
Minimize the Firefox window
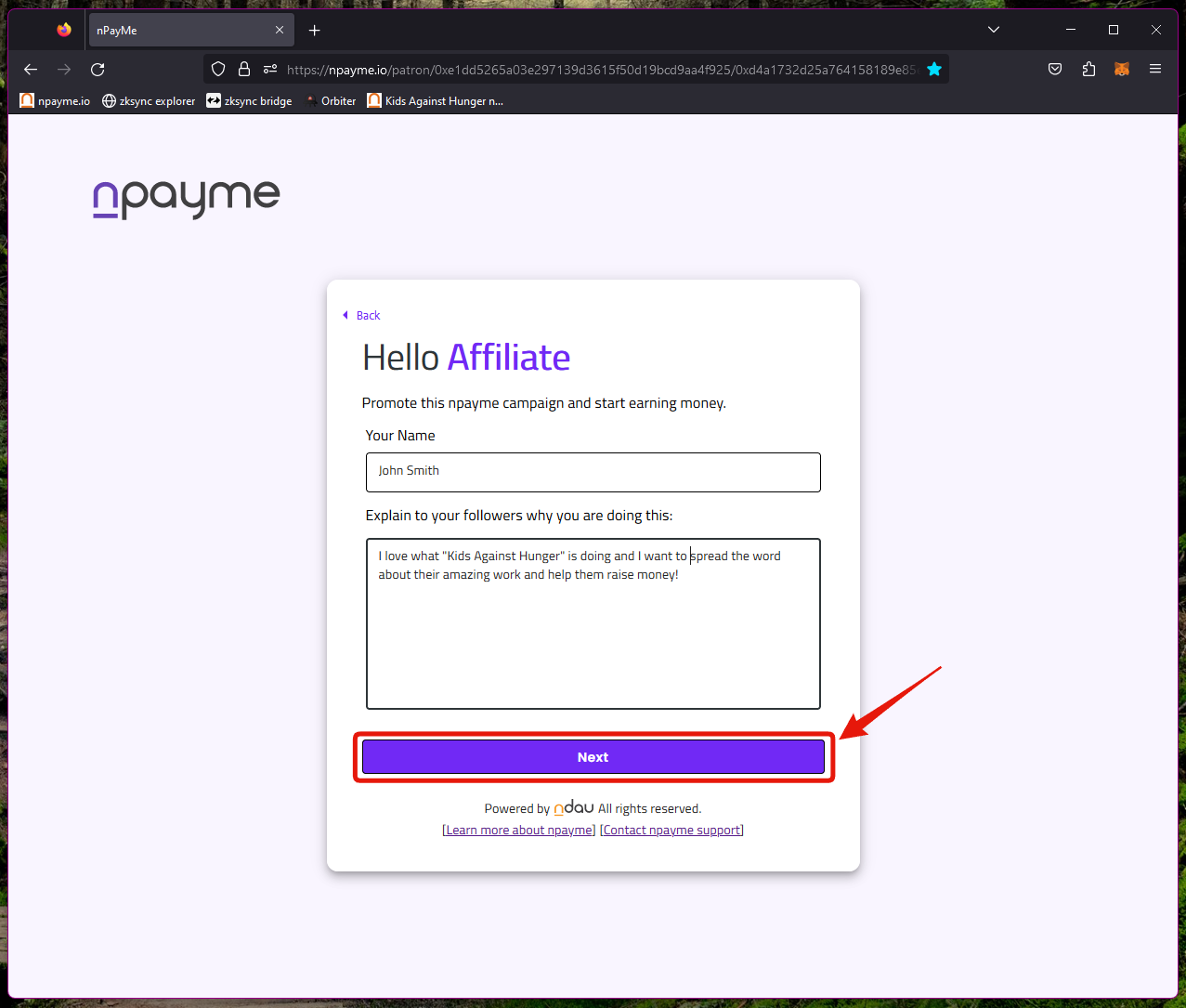point(1070,30)
